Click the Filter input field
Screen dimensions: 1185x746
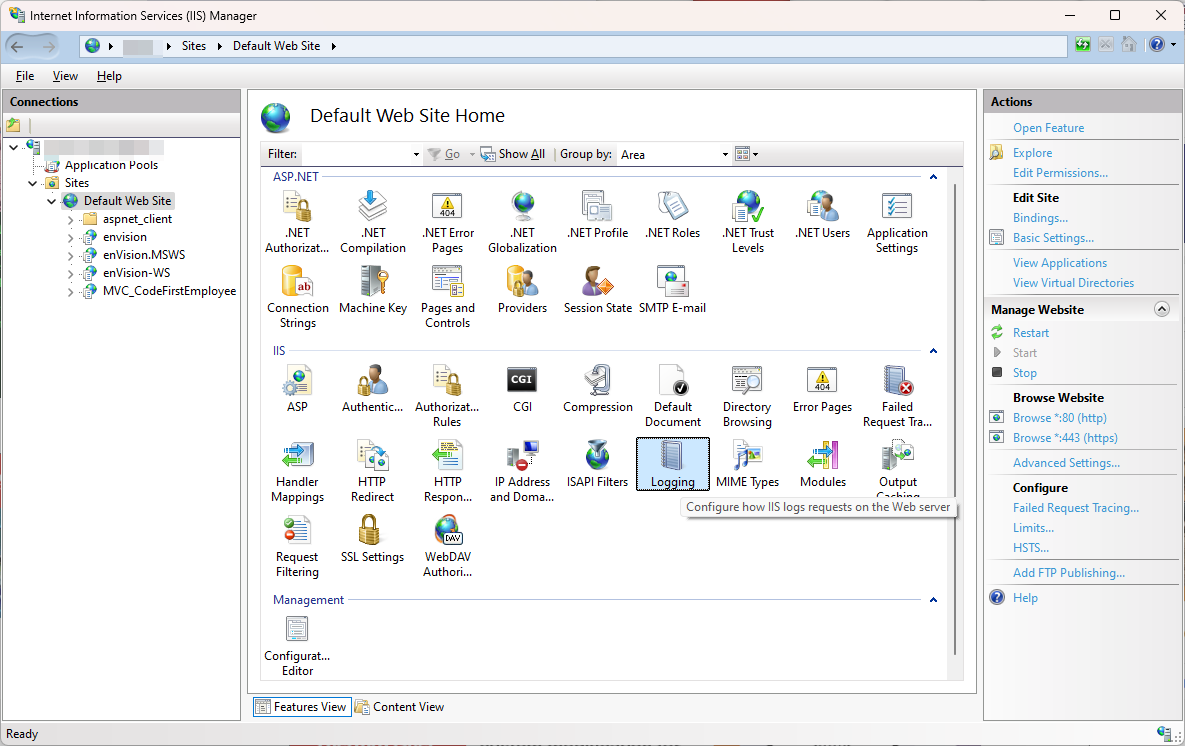point(355,154)
